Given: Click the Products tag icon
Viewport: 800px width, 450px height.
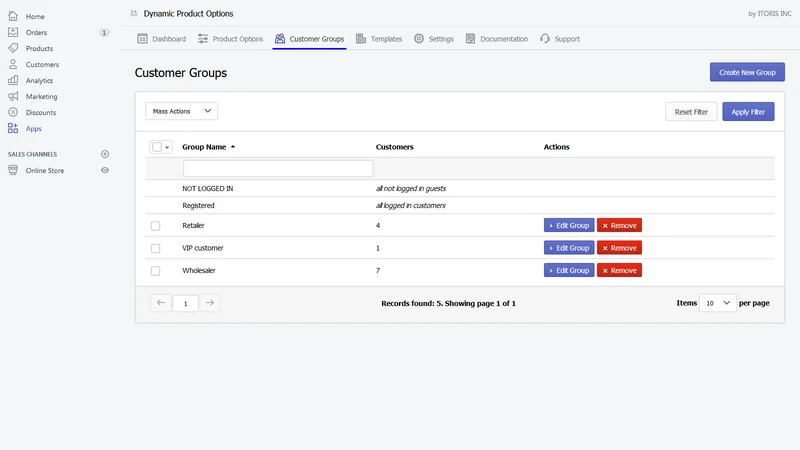Looking at the screenshot, I should point(13,48).
